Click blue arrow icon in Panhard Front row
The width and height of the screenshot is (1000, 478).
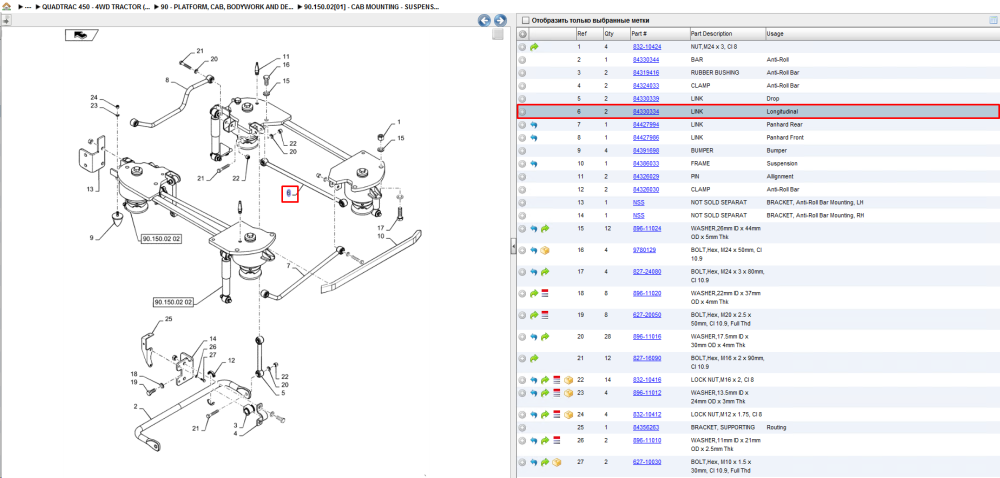tap(534, 138)
